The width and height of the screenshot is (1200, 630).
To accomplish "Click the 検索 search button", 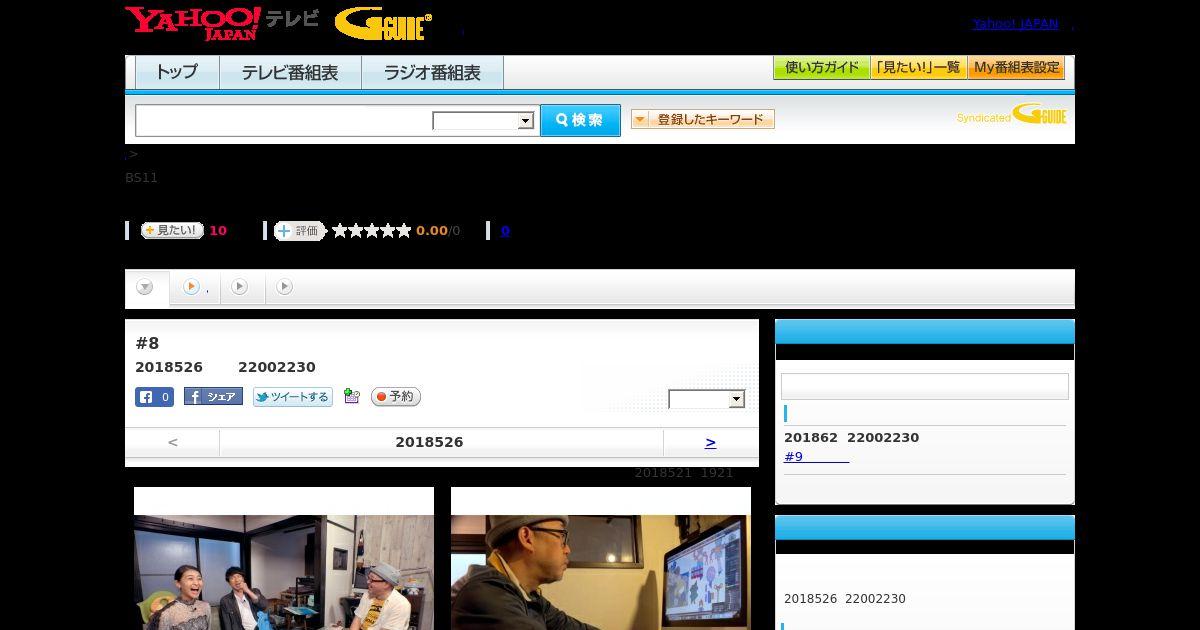I will (580, 120).
